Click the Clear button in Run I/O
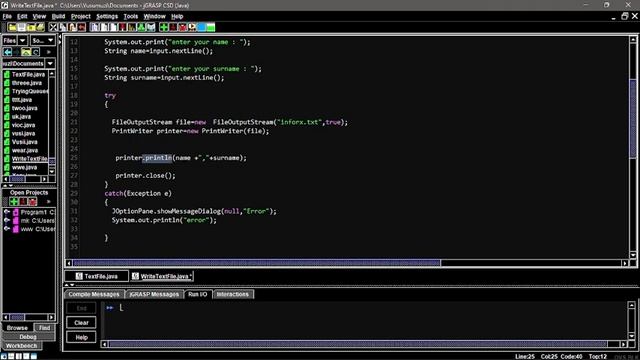The image size is (640, 360). [81, 322]
